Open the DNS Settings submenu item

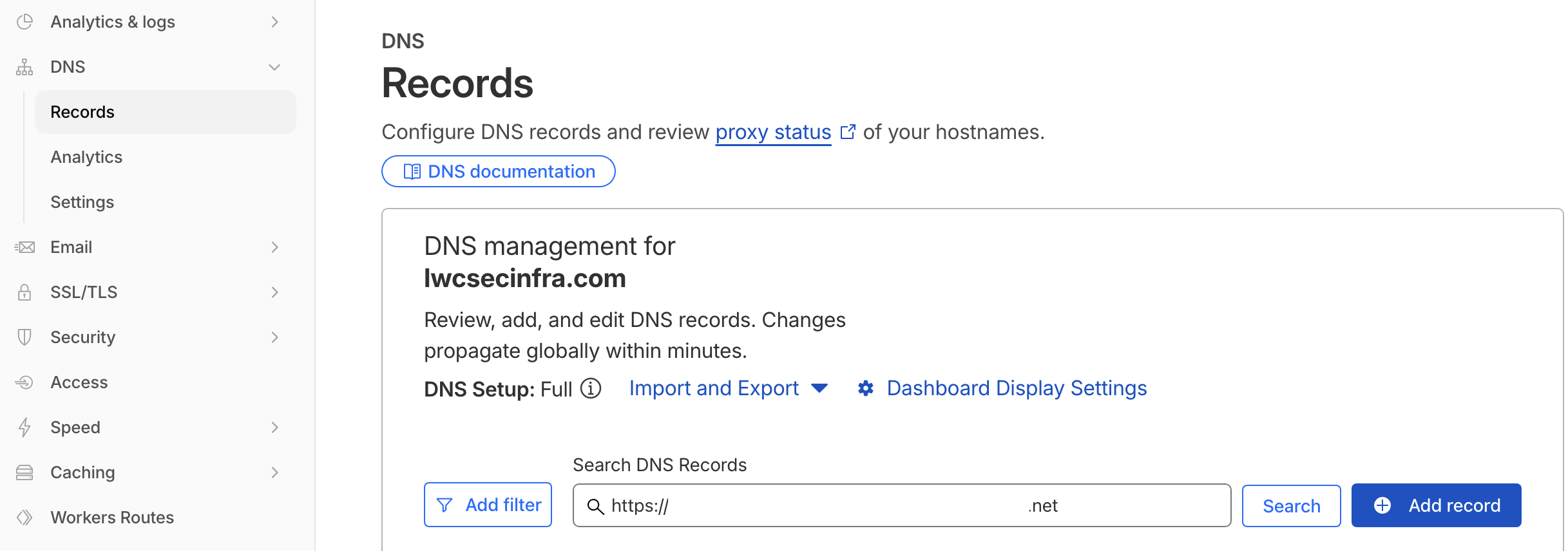pyautogui.click(x=82, y=202)
